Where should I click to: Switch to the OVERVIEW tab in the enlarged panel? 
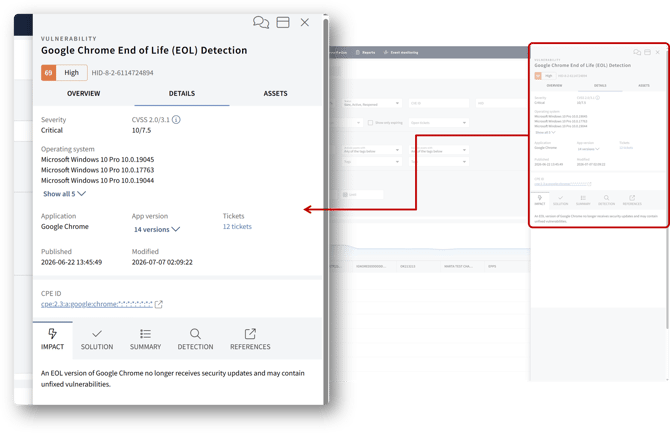83,94
